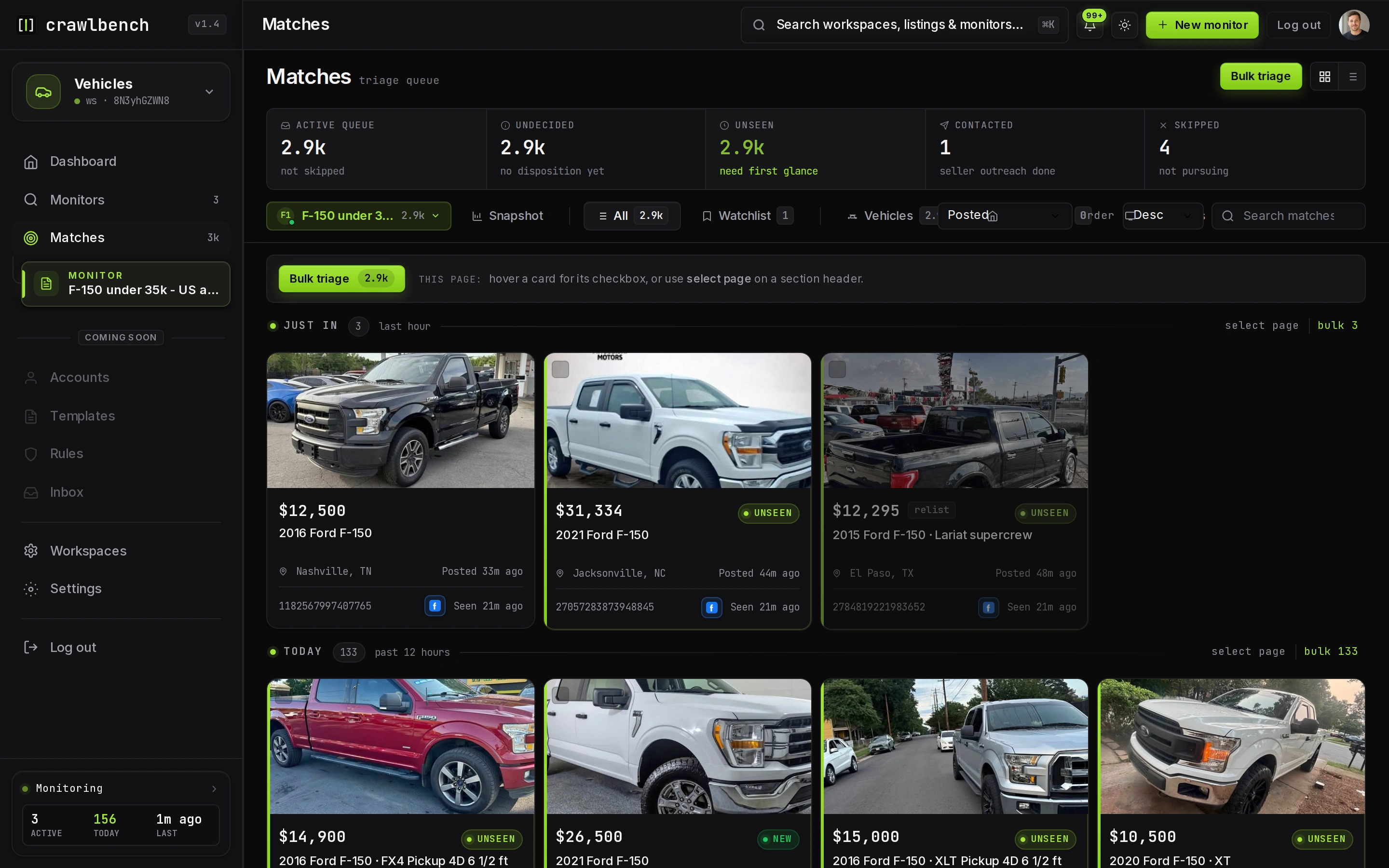Open the white $31,334 F-150 photo

pos(679,421)
